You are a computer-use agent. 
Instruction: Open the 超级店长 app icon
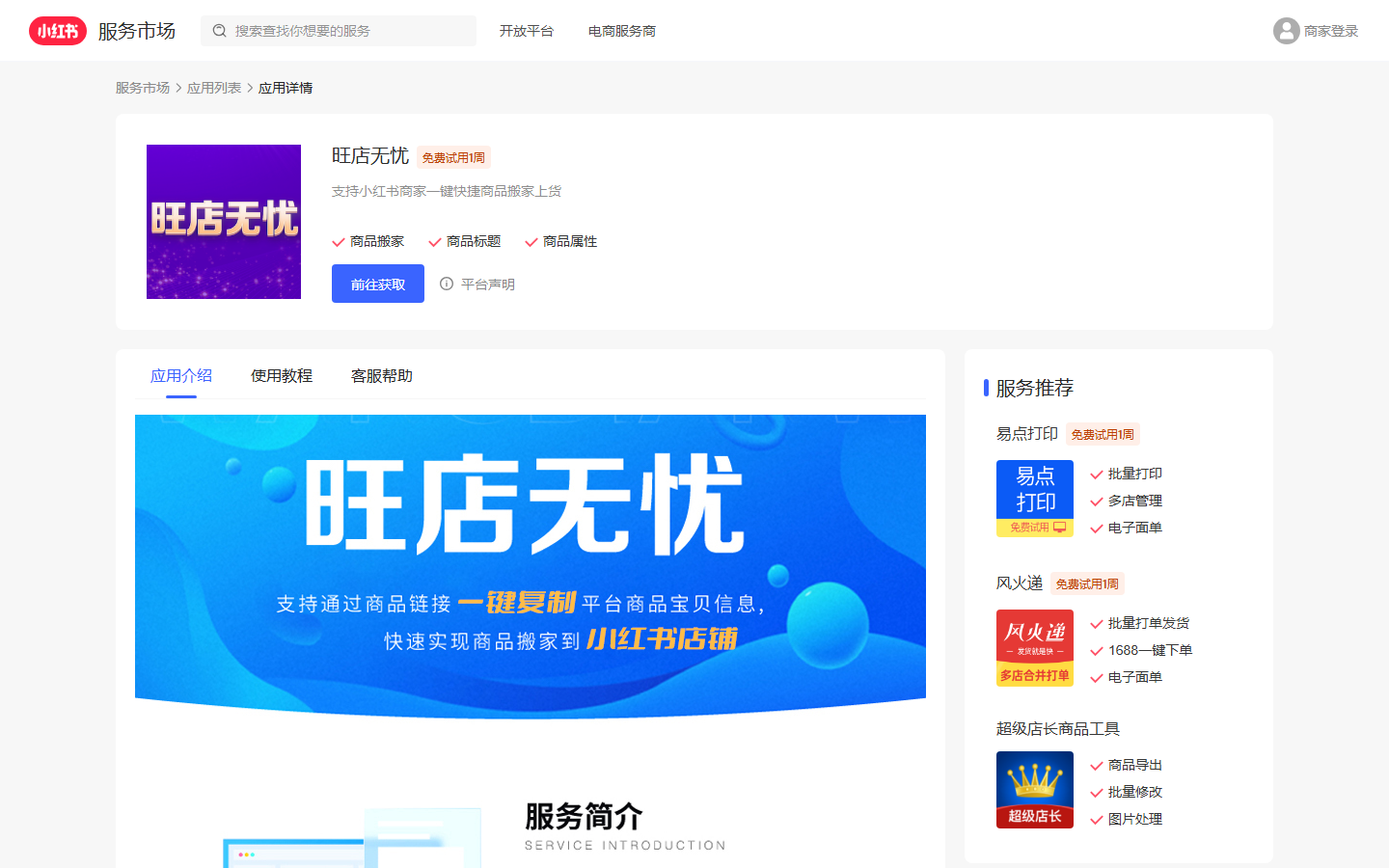tap(1035, 790)
